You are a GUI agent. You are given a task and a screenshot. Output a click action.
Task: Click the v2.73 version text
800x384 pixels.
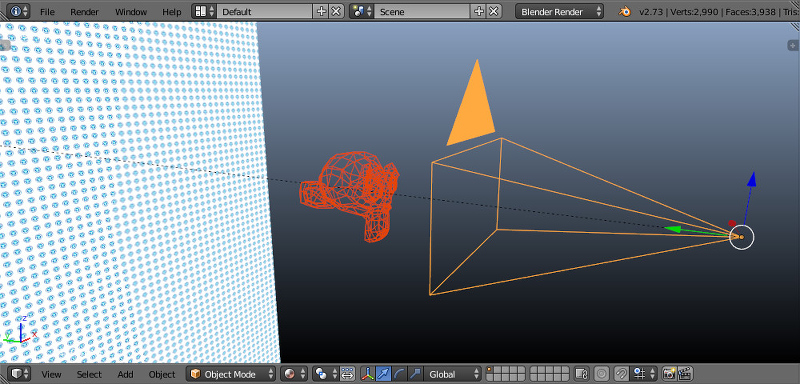pyautogui.click(x=652, y=12)
